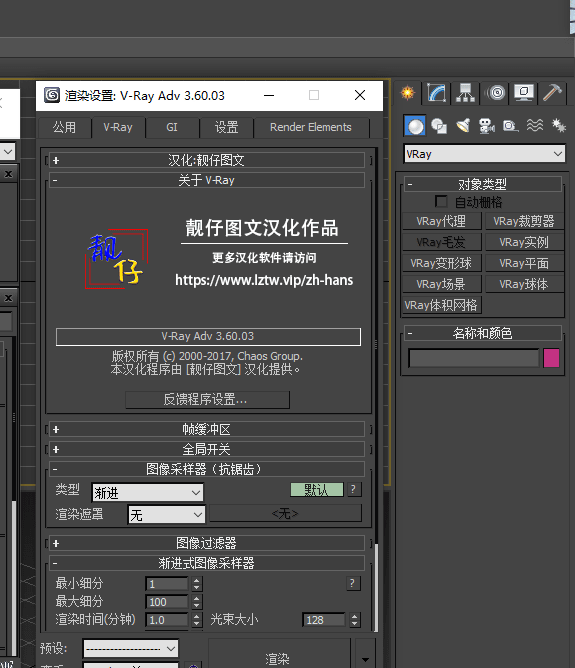The height and width of the screenshot is (668, 575).
Task: Click the object name input field
Action: click(x=474, y=358)
